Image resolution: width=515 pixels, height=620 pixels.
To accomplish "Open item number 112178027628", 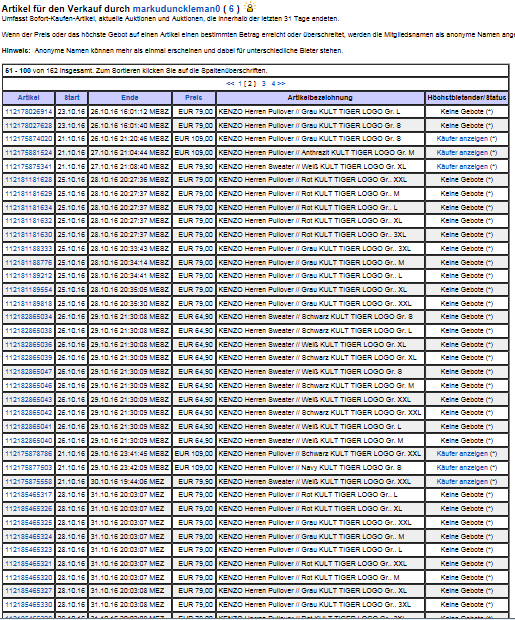I will click(28, 126).
